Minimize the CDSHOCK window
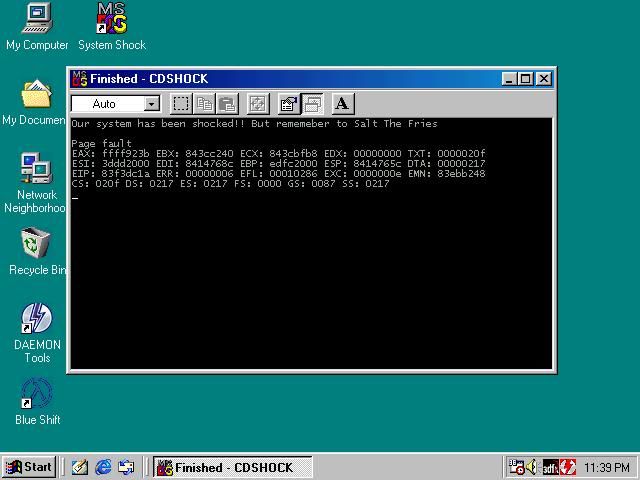 509,79
